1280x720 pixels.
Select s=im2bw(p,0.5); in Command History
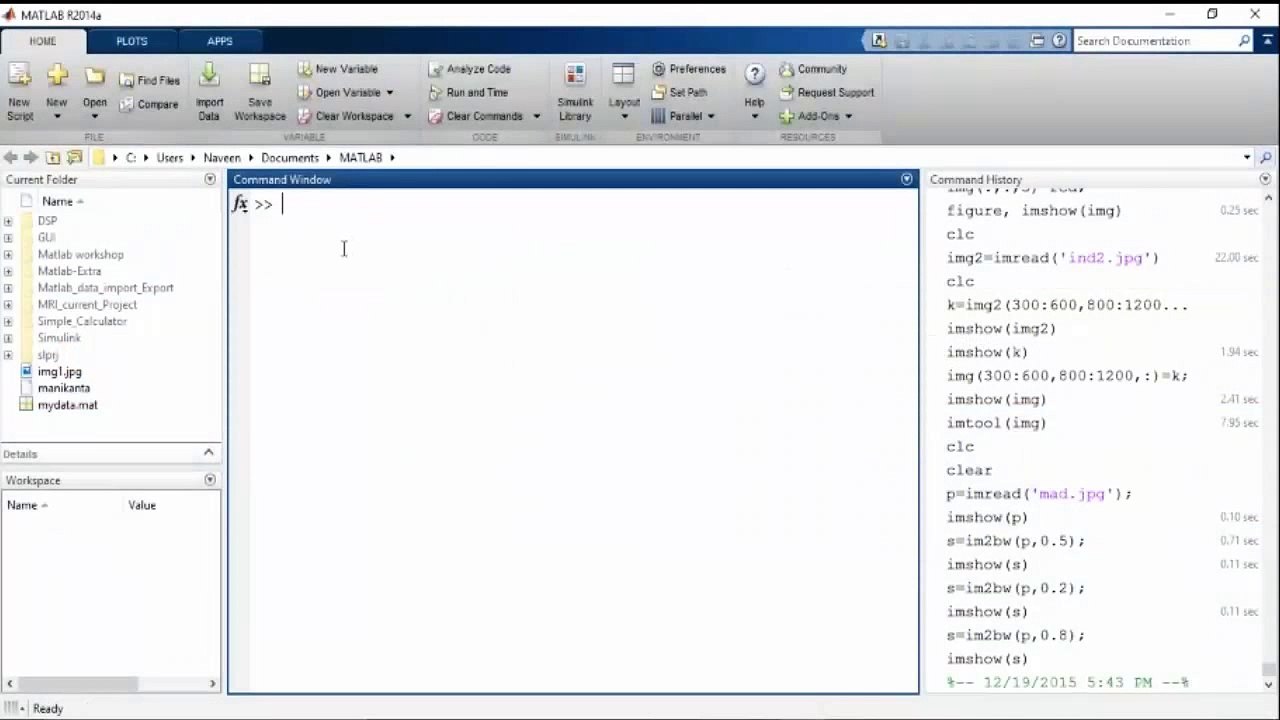[1015, 541]
